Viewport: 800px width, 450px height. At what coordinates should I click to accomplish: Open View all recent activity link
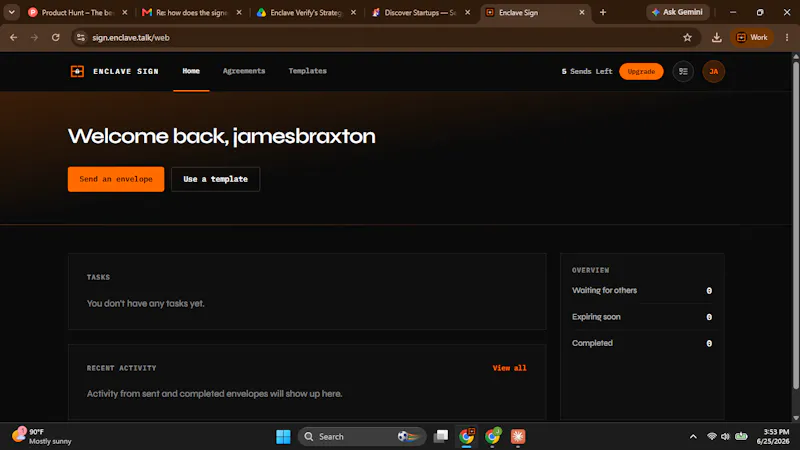(x=509, y=368)
